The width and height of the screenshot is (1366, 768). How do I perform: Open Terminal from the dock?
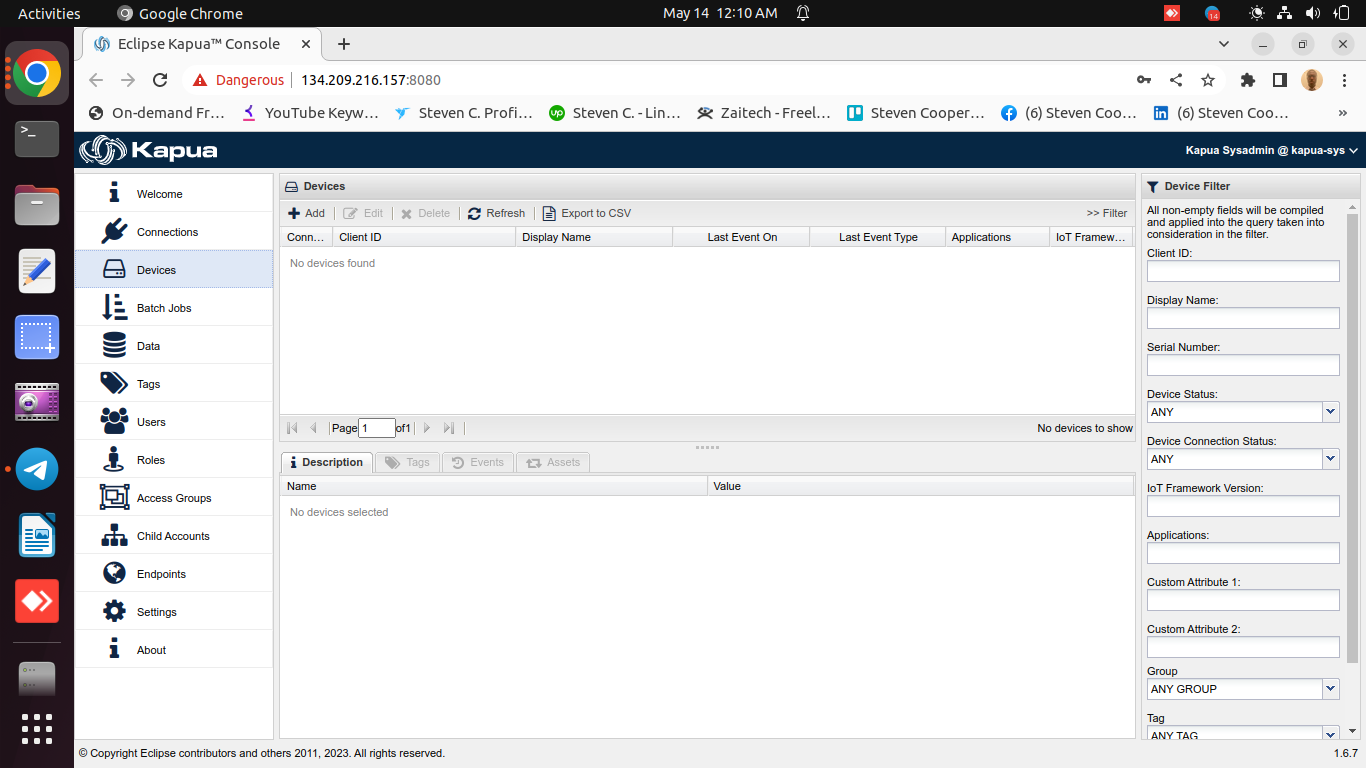(37, 137)
